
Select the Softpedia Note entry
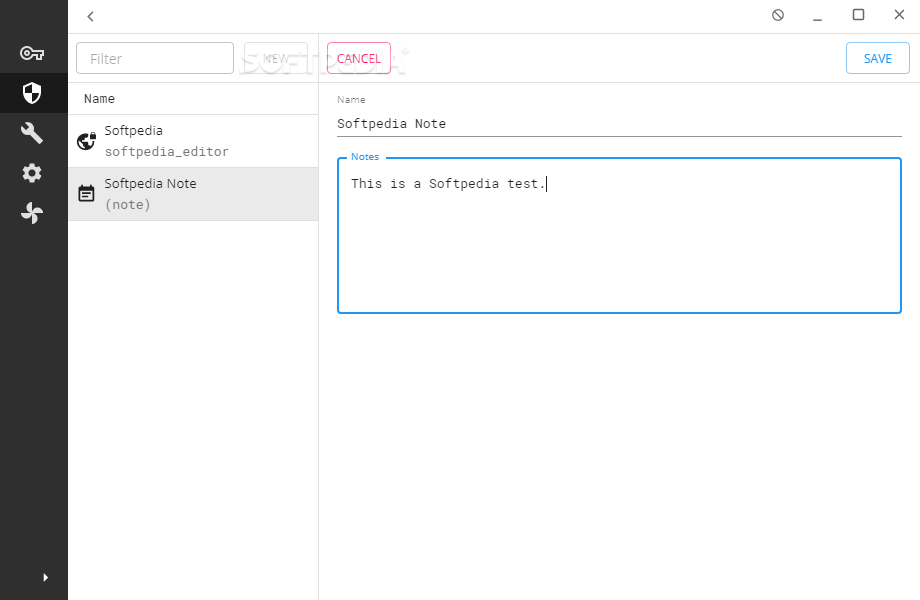point(194,194)
